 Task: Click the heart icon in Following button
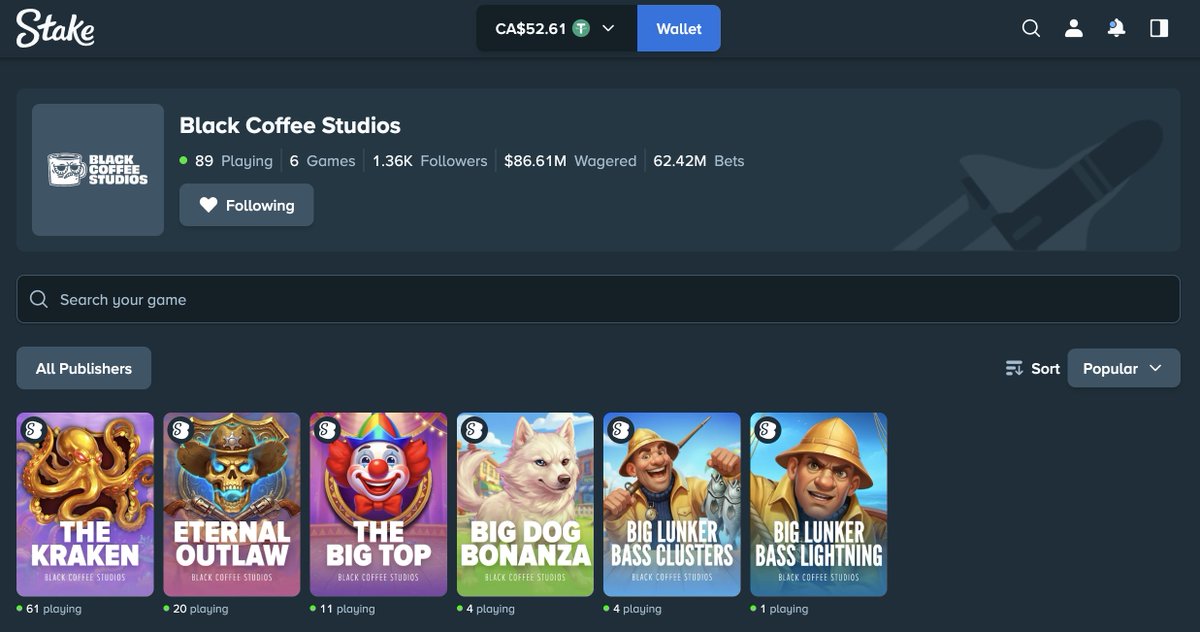tap(208, 205)
